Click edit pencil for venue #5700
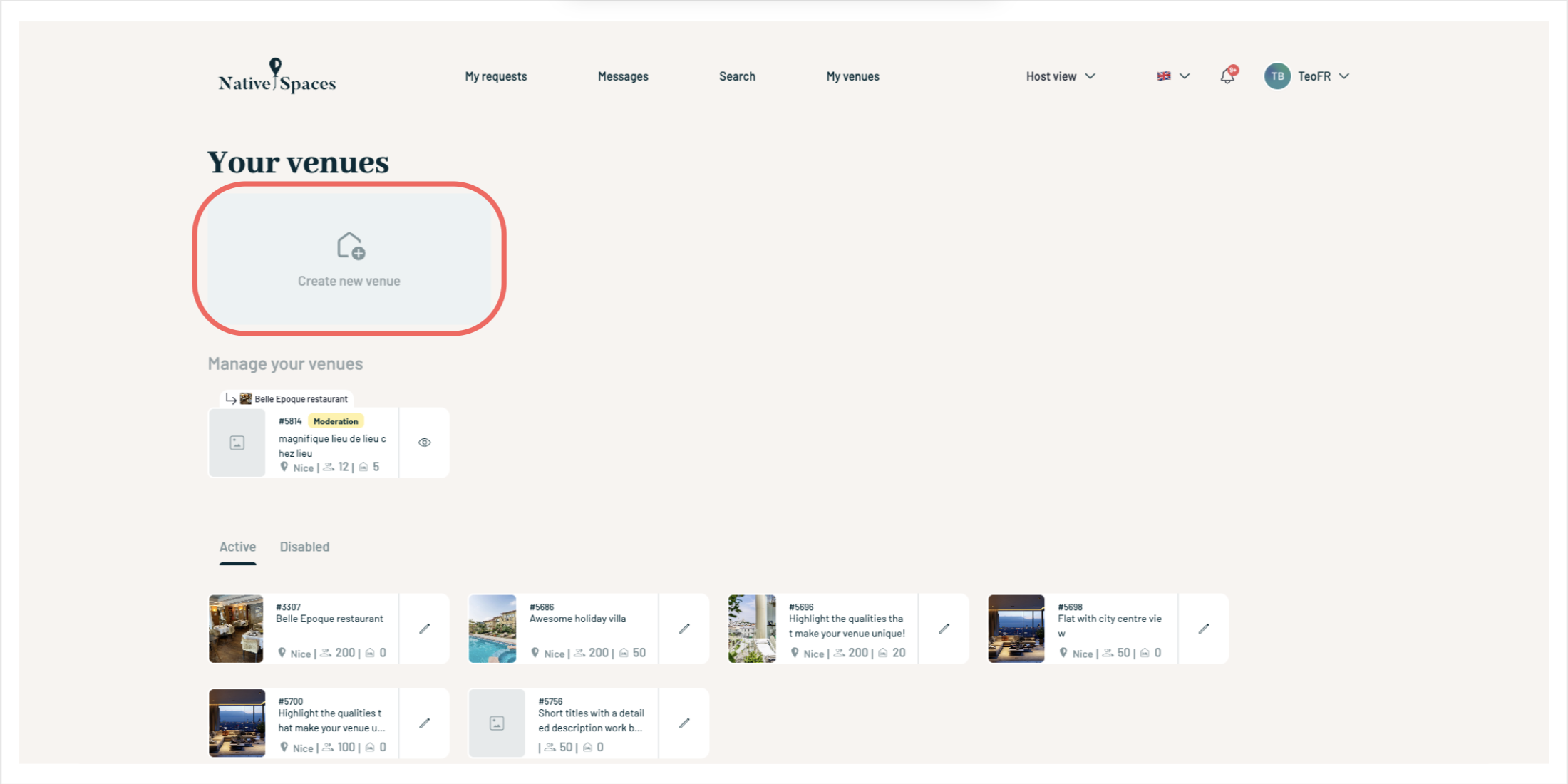 (x=425, y=723)
